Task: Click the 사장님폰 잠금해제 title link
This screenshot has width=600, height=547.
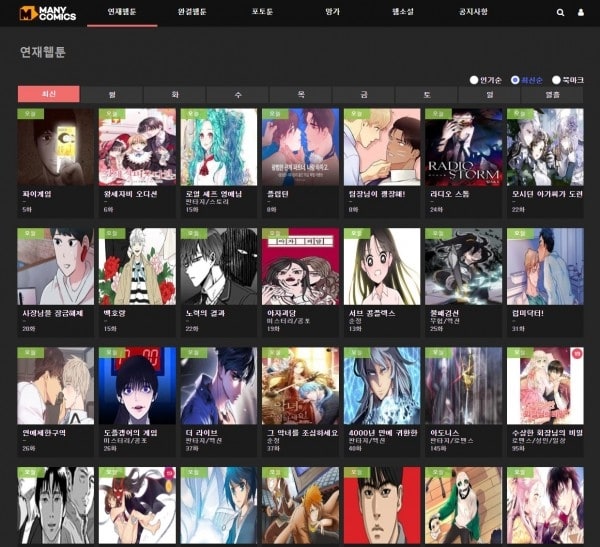Action: click(x=53, y=313)
